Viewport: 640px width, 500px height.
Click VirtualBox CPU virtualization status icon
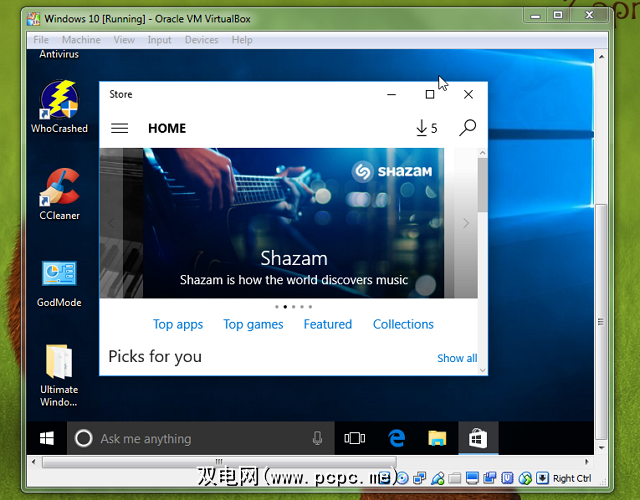[507, 478]
